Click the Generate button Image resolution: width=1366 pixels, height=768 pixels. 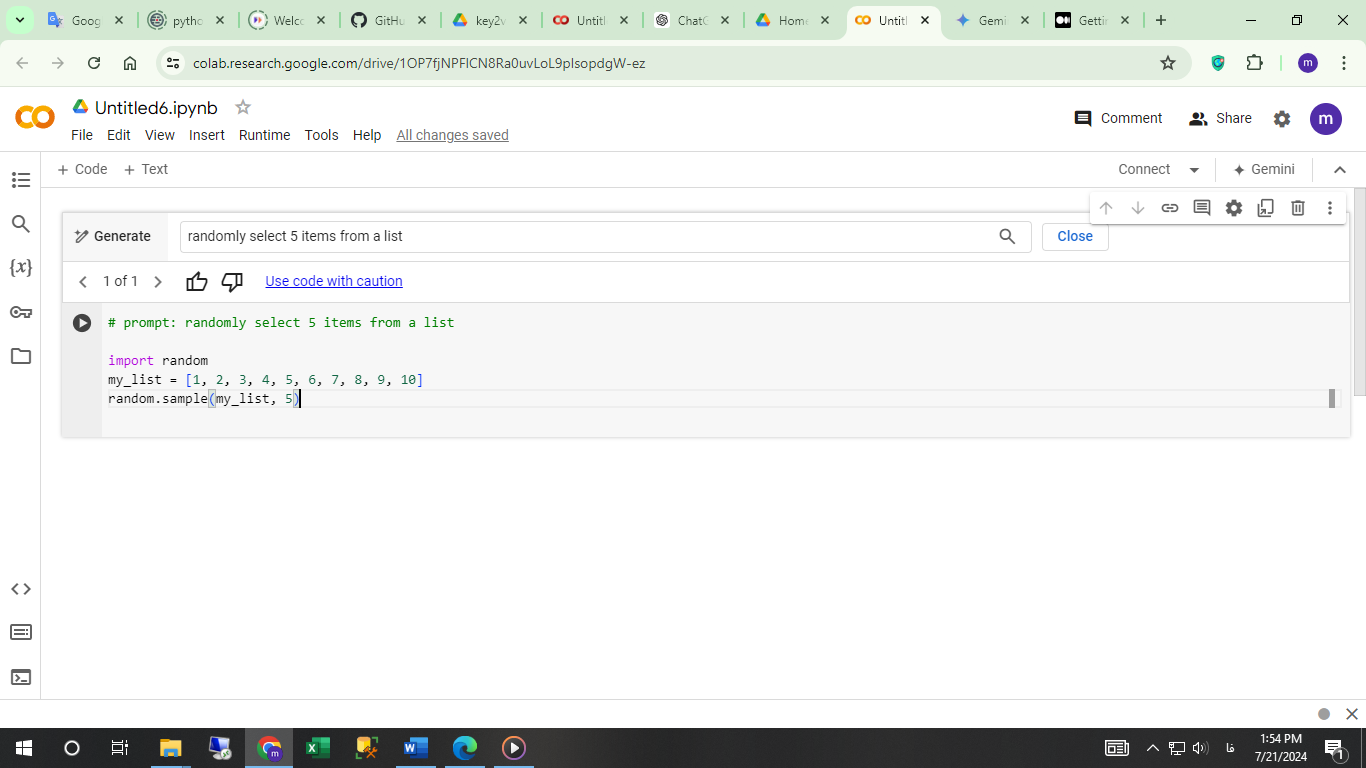113,237
